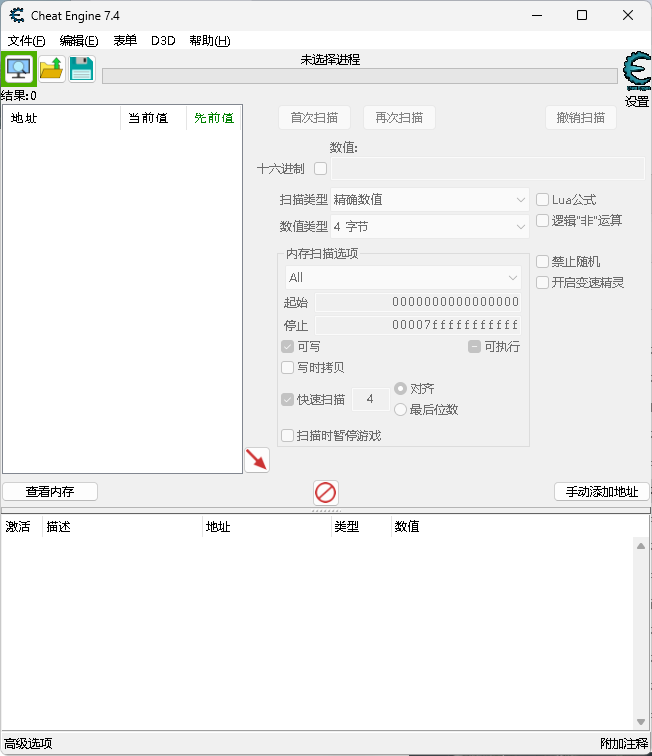Click the scan progress bar

[360, 76]
